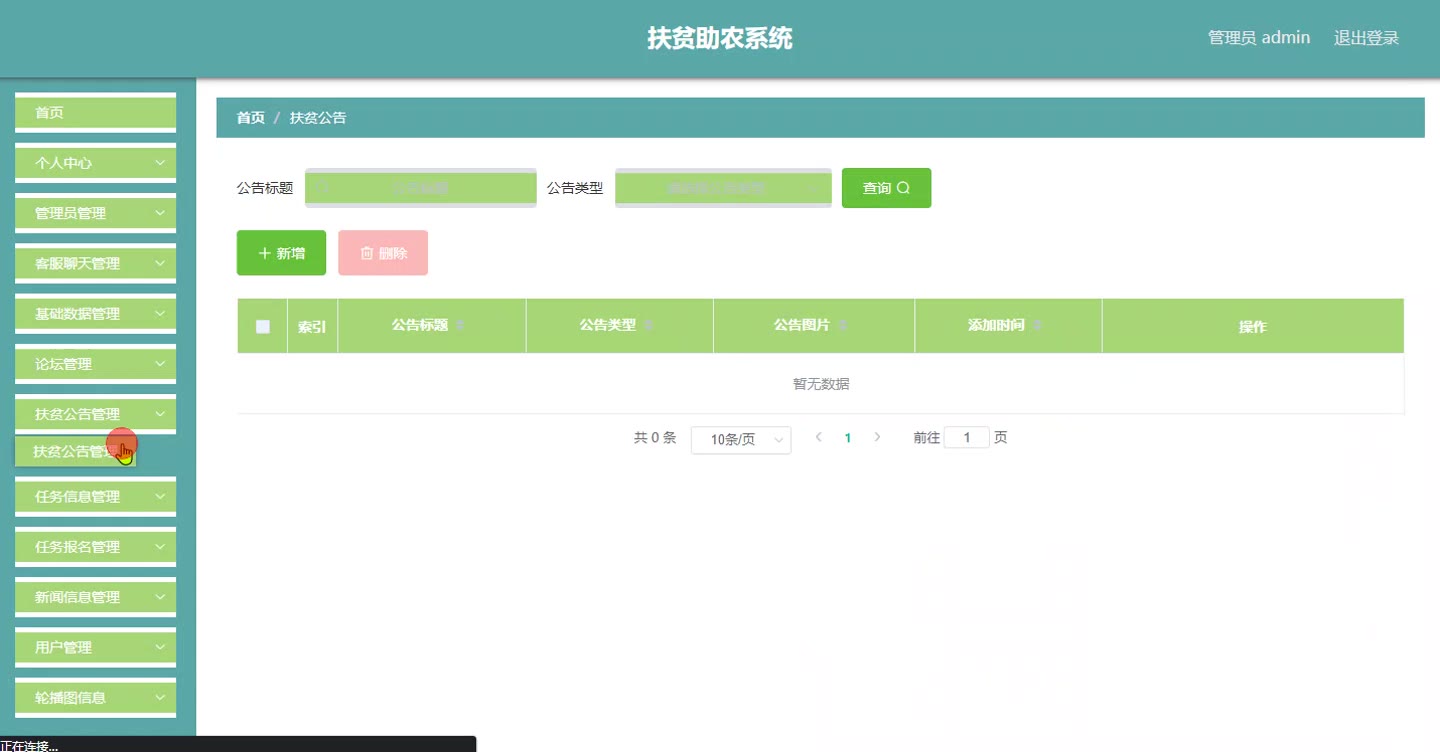Add a new notice with 新增 button
The image size is (1440, 752).
pyautogui.click(x=281, y=253)
